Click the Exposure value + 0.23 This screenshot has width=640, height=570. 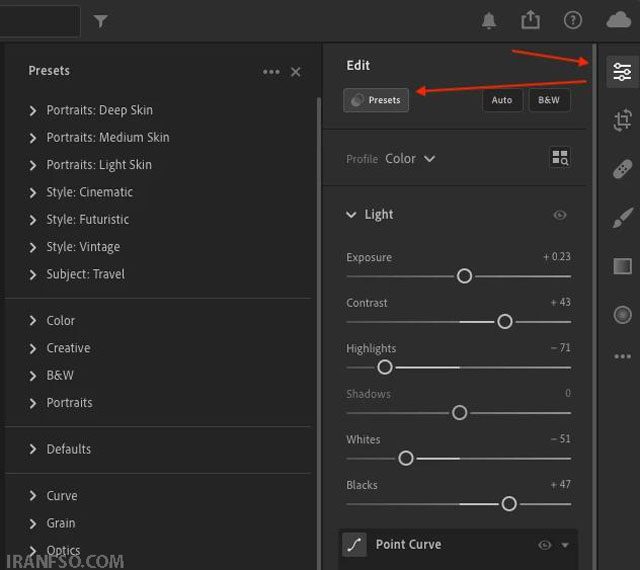(x=557, y=257)
